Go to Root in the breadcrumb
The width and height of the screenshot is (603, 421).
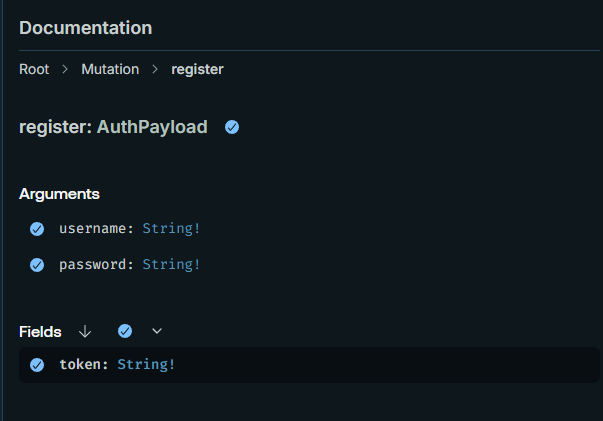[x=34, y=70]
